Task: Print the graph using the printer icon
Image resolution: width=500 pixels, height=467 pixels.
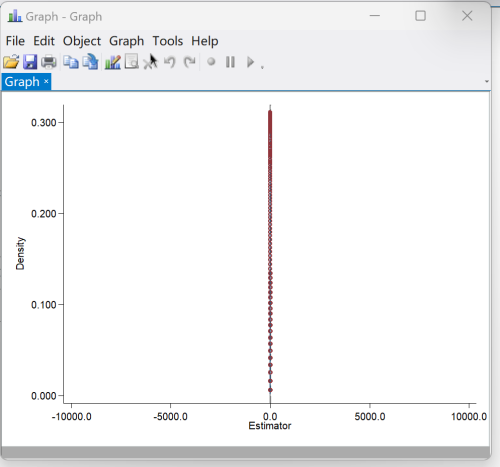Action: tap(49, 62)
